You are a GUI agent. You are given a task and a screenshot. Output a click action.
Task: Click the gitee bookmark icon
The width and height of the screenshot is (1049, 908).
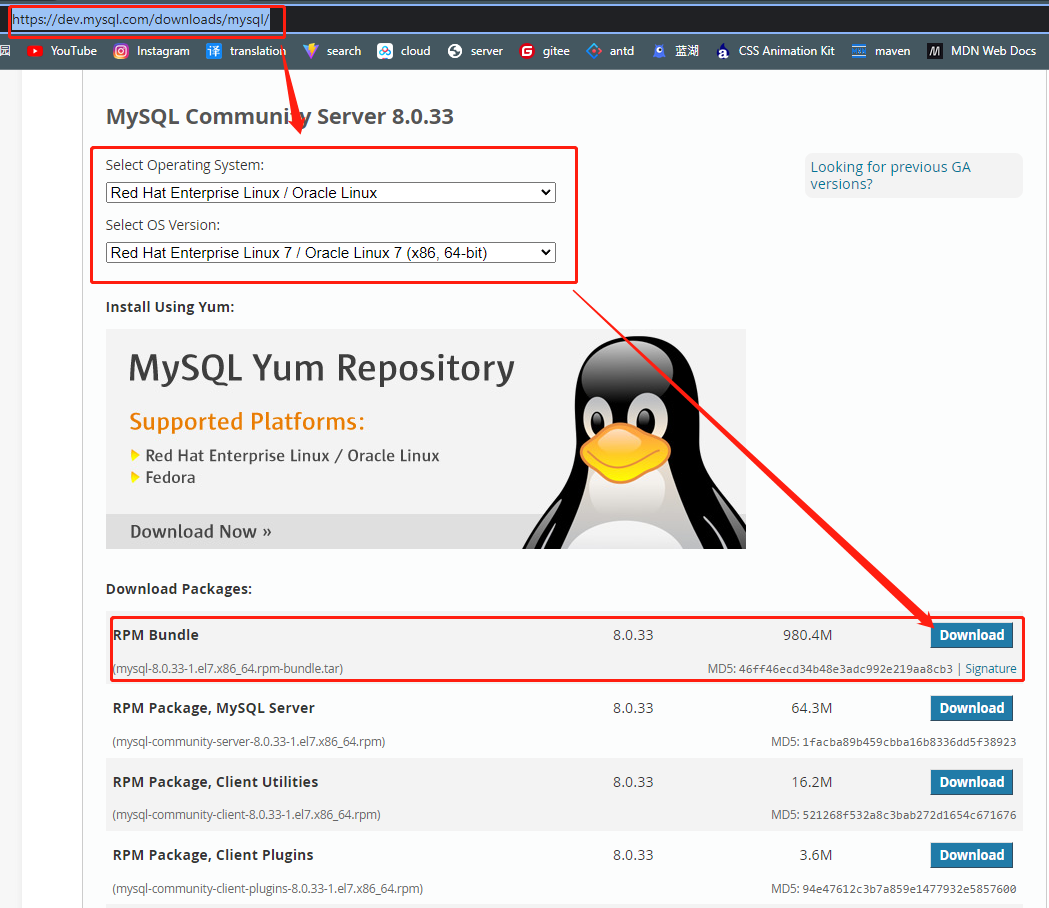[x=527, y=51]
